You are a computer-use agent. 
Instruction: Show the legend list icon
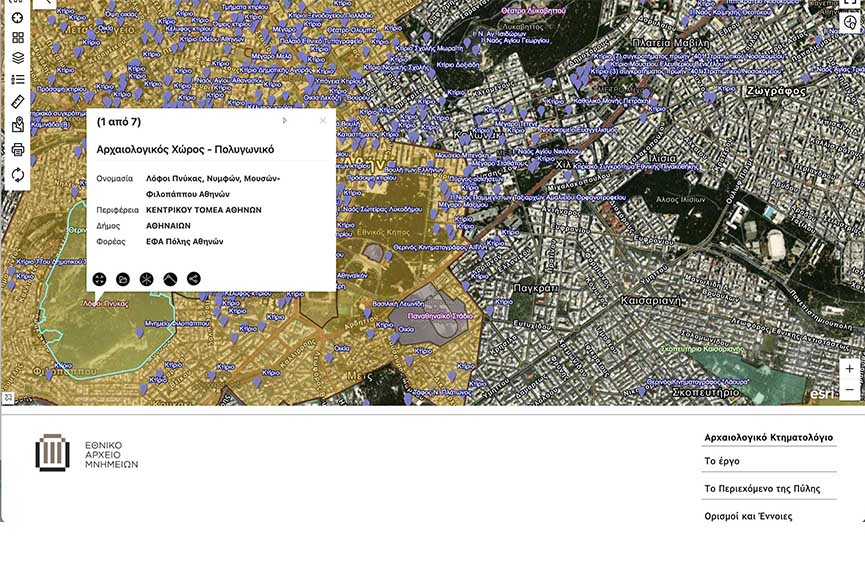[18, 79]
